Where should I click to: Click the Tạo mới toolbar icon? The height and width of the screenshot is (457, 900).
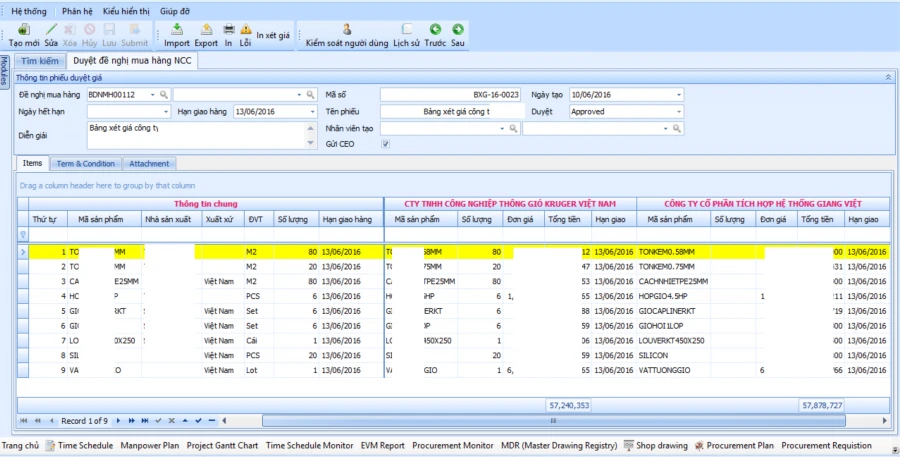click(24, 29)
